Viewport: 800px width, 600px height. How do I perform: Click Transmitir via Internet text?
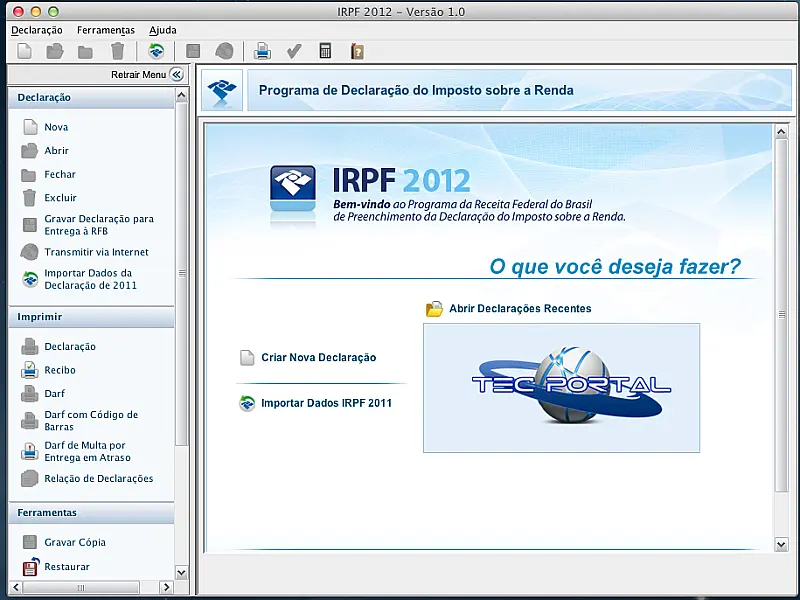coord(96,252)
